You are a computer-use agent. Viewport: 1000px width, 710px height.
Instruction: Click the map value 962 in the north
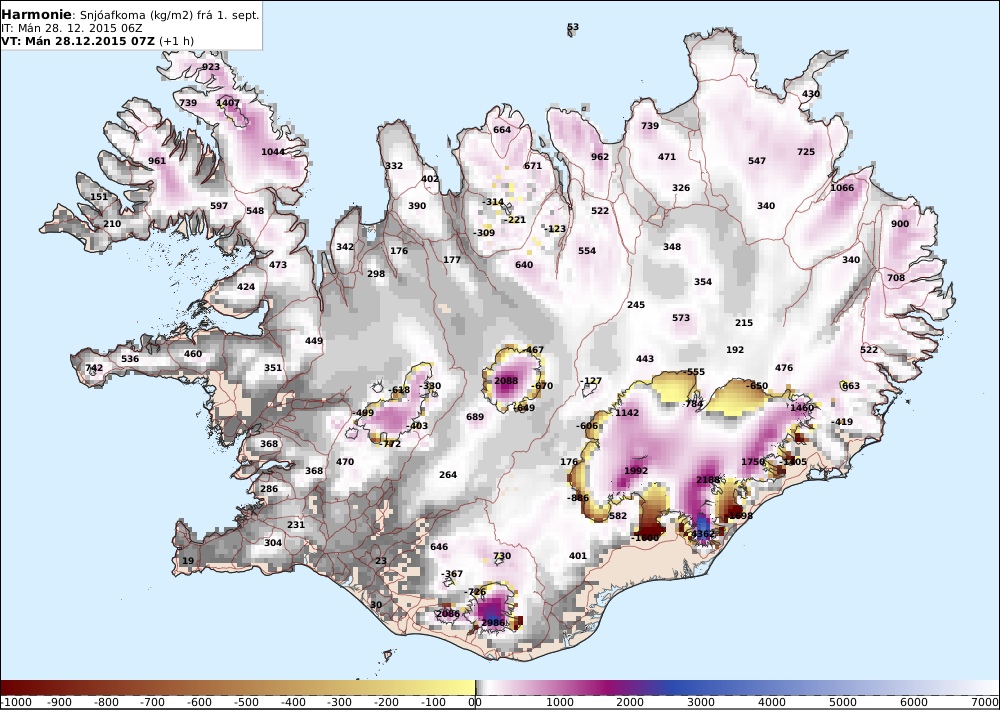[x=599, y=156]
